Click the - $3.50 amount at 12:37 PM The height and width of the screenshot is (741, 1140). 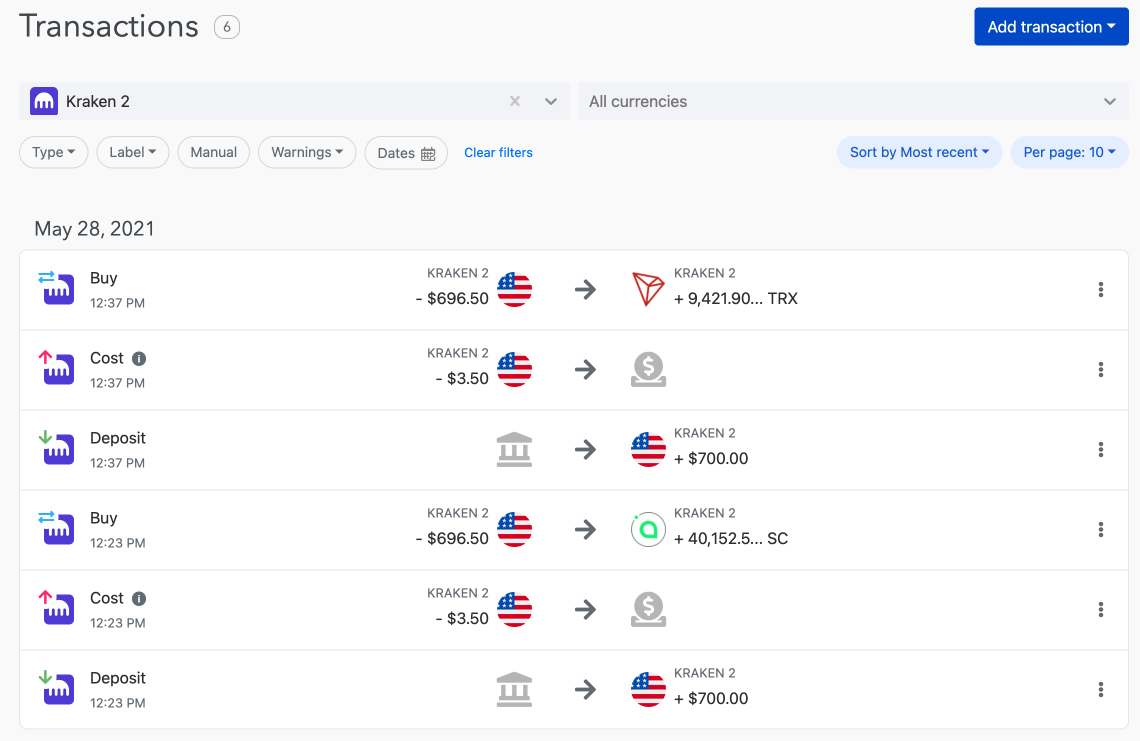pos(462,379)
